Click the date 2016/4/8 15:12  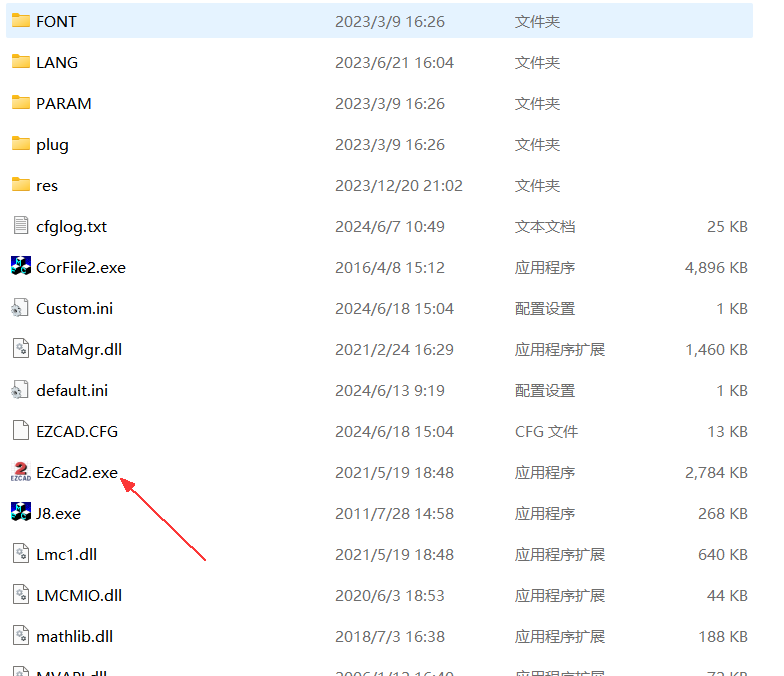pyautogui.click(x=390, y=268)
